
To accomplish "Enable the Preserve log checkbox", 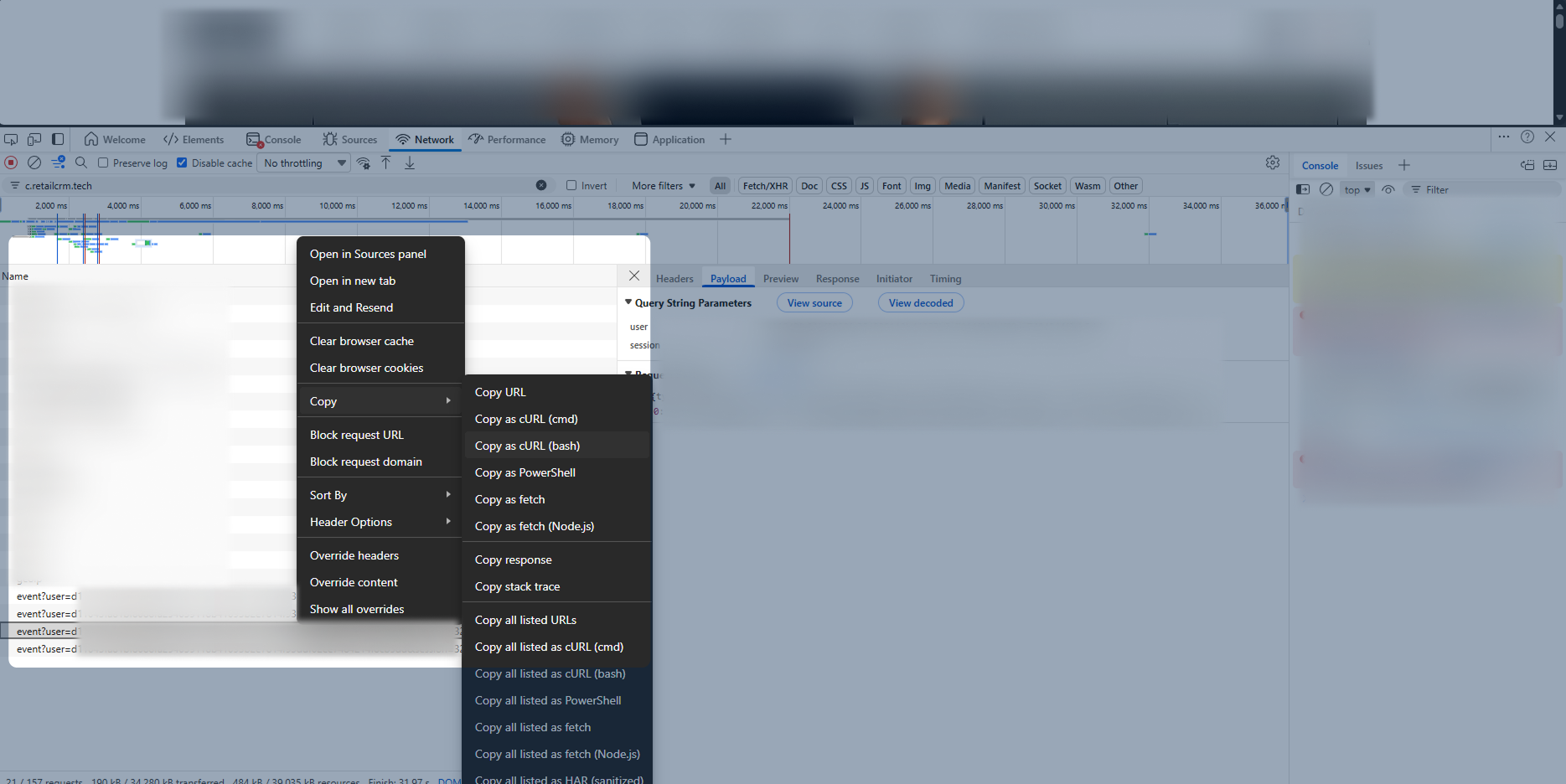I will click(103, 162).
